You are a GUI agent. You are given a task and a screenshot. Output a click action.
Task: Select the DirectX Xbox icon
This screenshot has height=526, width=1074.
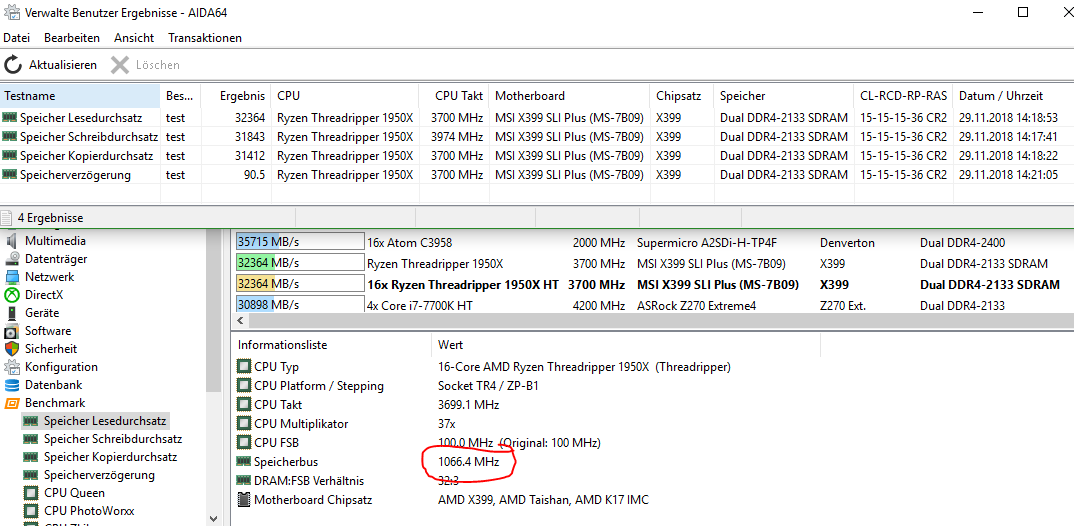click(x=12, y=295)
